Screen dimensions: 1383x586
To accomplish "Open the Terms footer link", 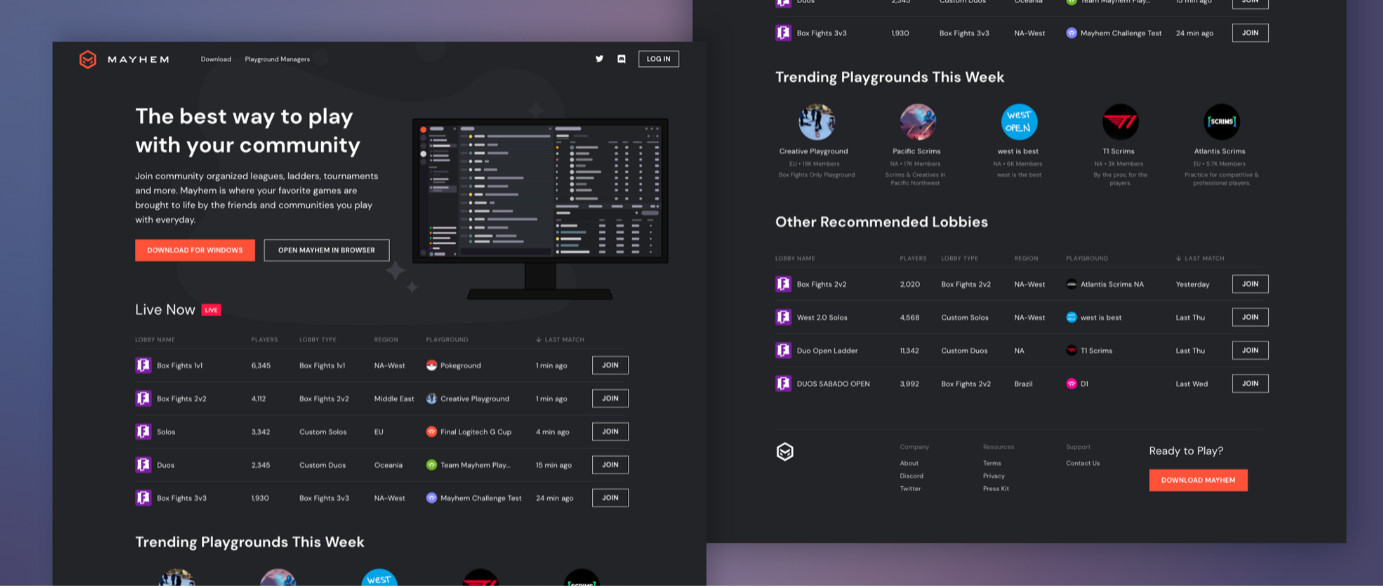I will click(992, 463).
